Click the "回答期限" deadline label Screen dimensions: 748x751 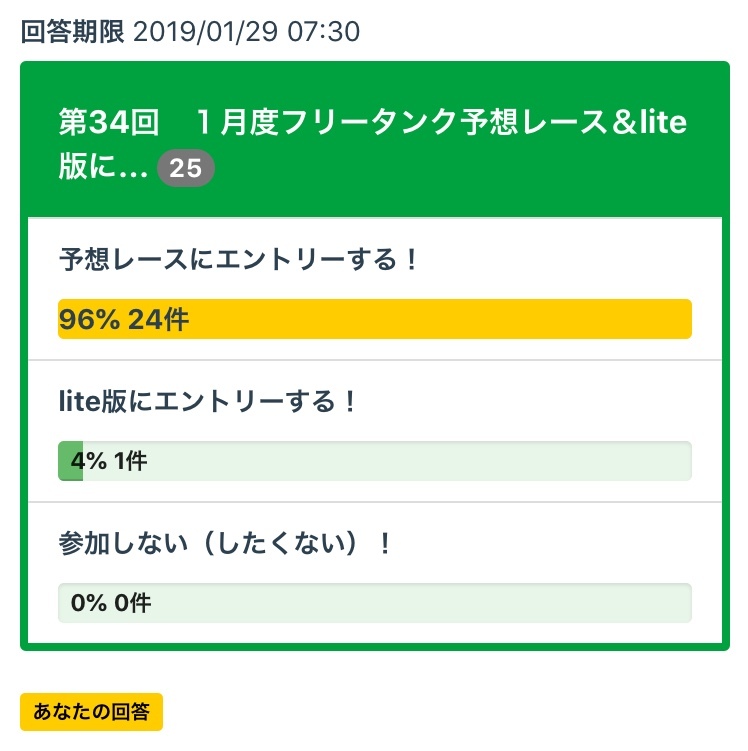72,32
